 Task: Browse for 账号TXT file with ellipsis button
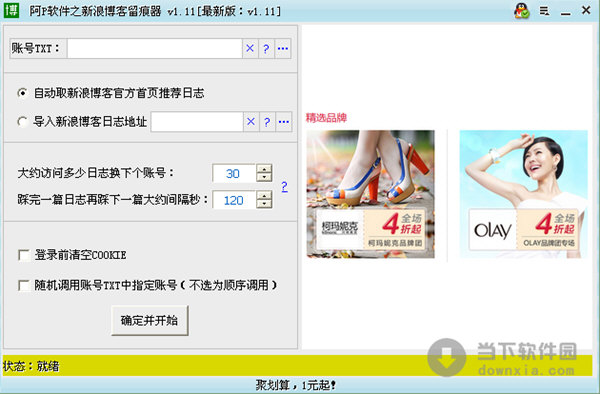pyautogui.click(x=283, y=49)
